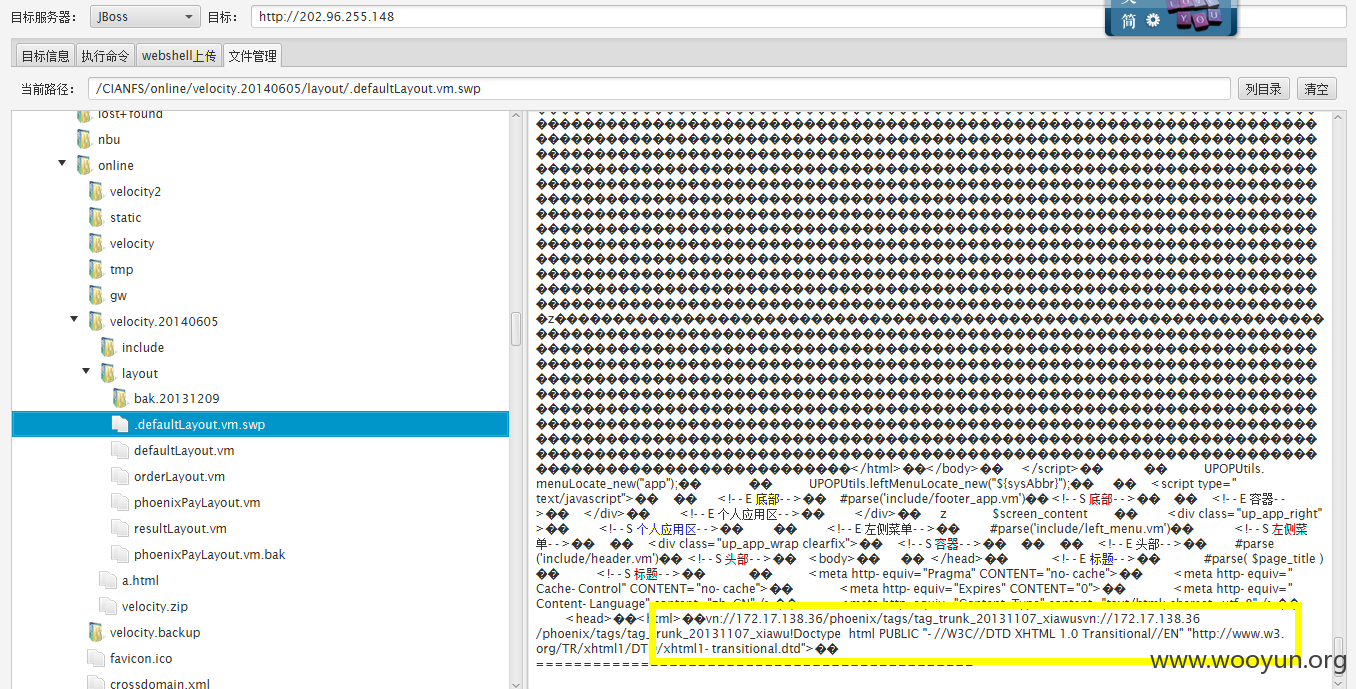Click the defaultLayout.vm file icon
This screenshot has height=689, width=1356.
120,450
